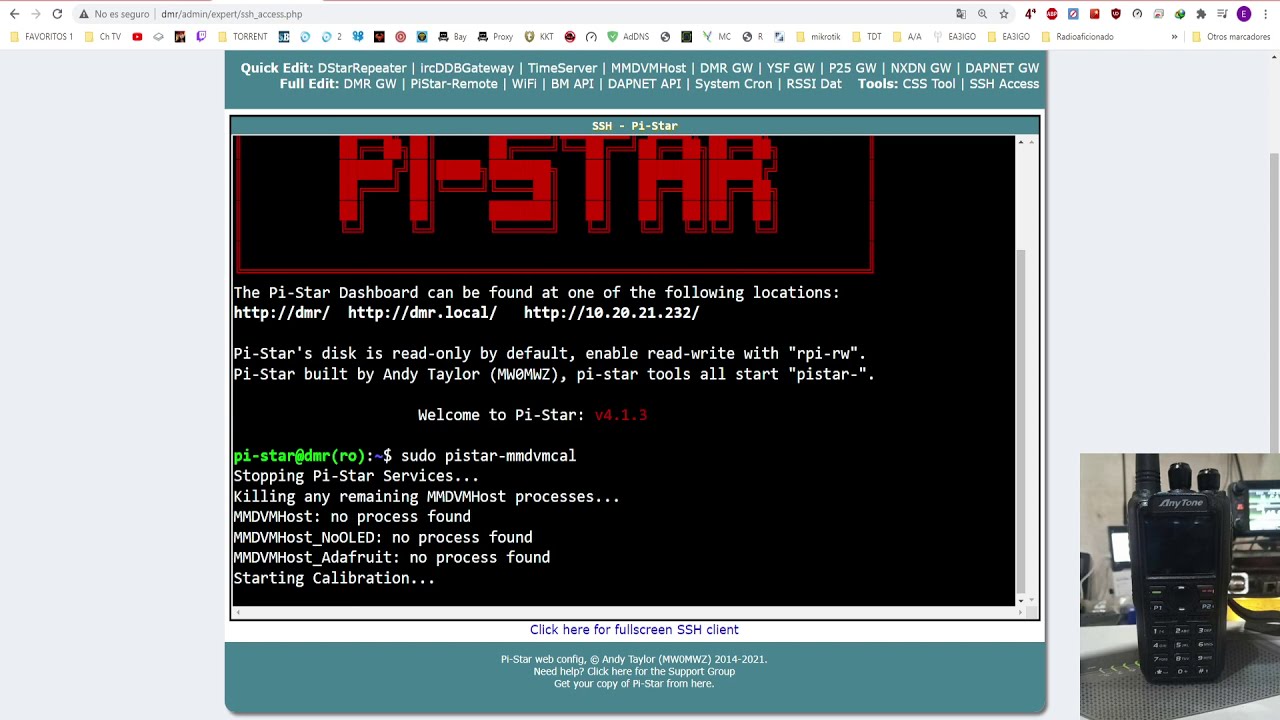Reload the page with browser refresh icon
The width and height of the screenshot is (1280, 720).
57,14
